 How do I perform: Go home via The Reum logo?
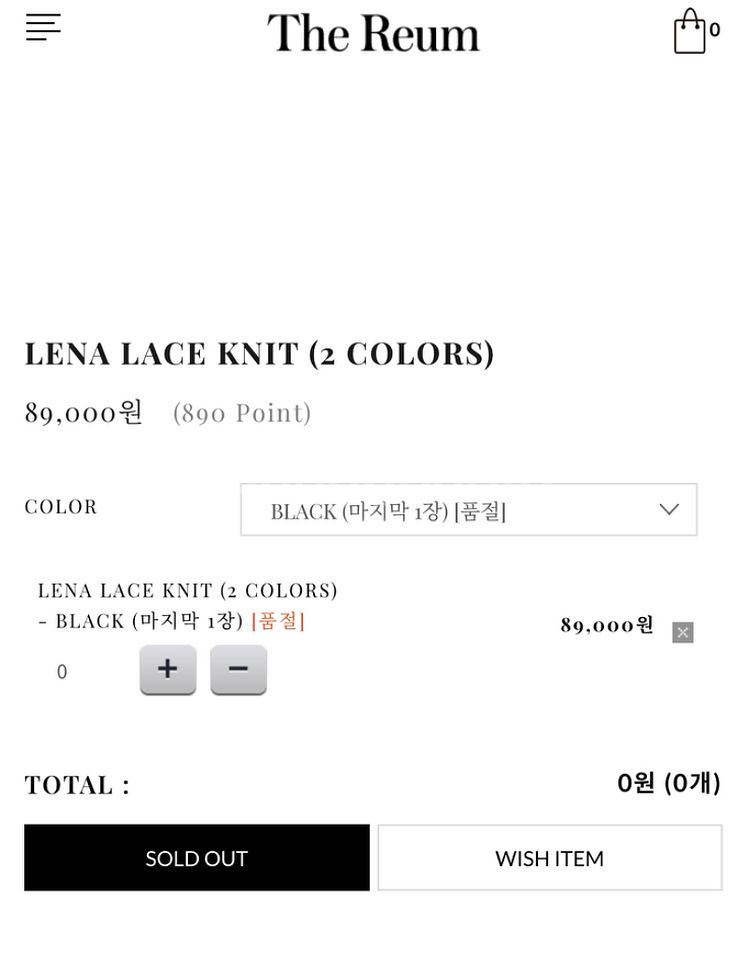pyautogui.click(x=373, y=33)
